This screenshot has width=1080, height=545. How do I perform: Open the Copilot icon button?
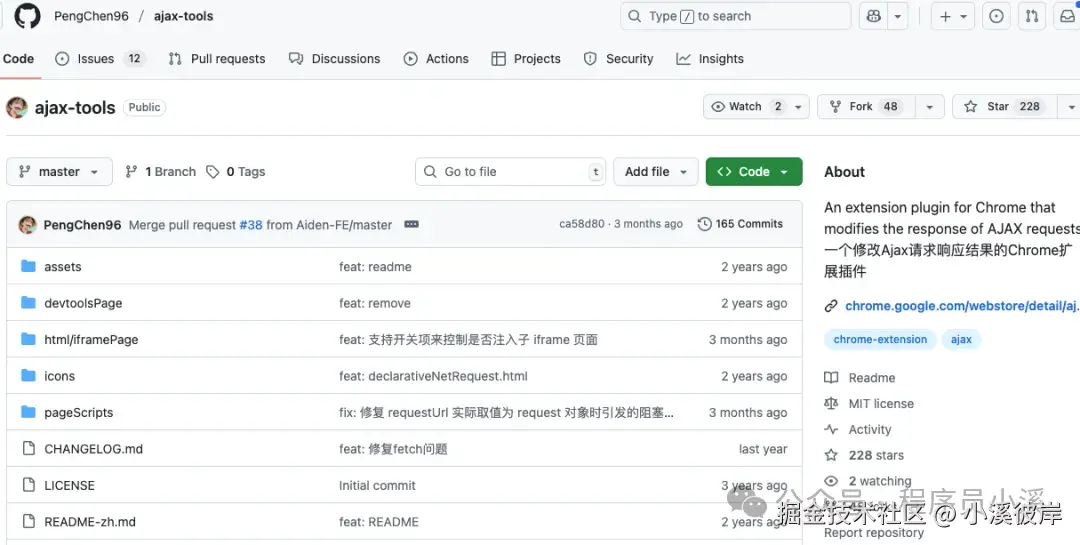coord(873,16)
